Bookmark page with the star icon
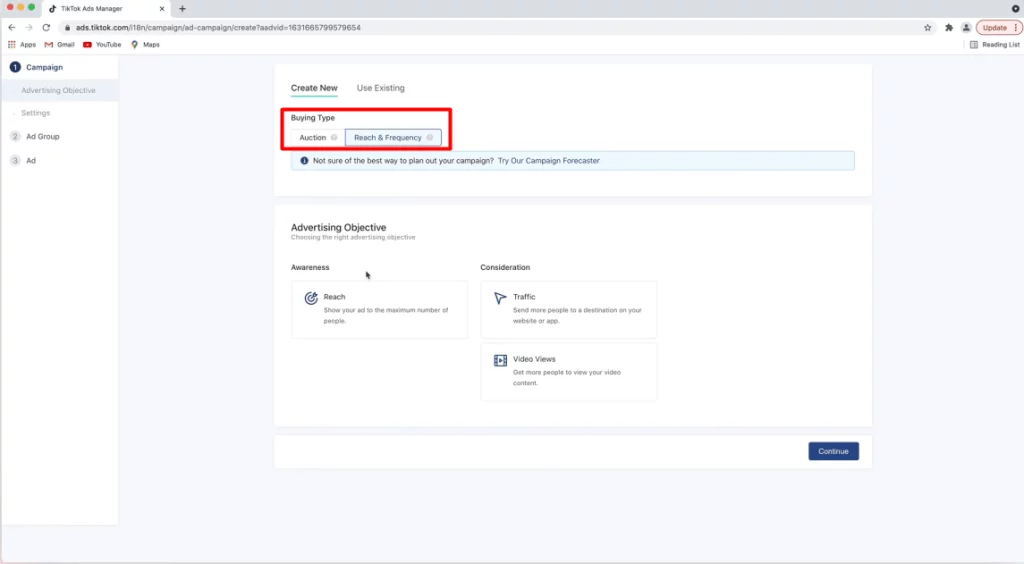This screenshot has width=1024, height=564. click(x=927, y=27)
